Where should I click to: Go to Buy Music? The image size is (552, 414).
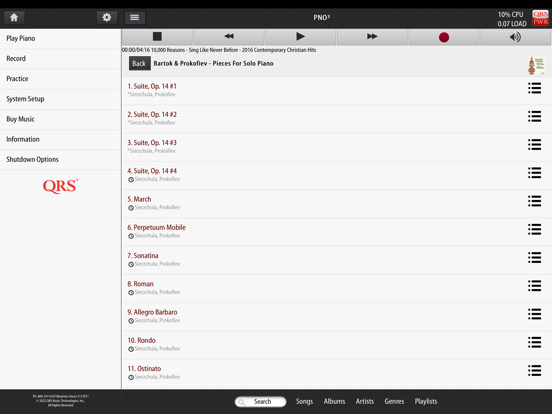(61, 119)
